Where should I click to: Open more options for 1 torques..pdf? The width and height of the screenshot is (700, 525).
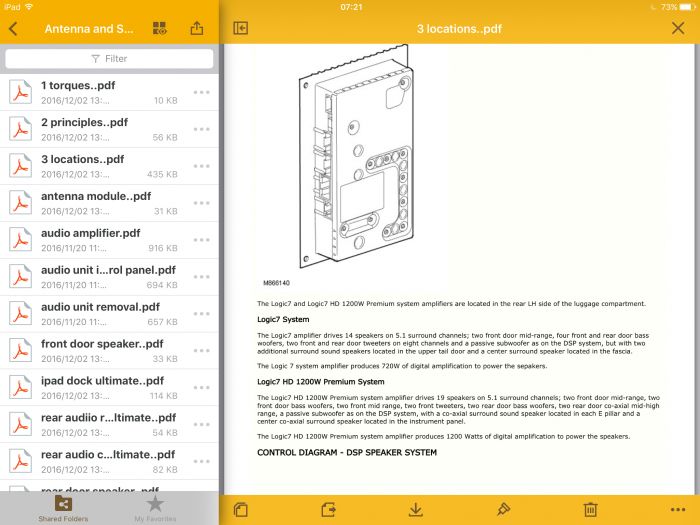pyautogui.click(x=202, y=92)
